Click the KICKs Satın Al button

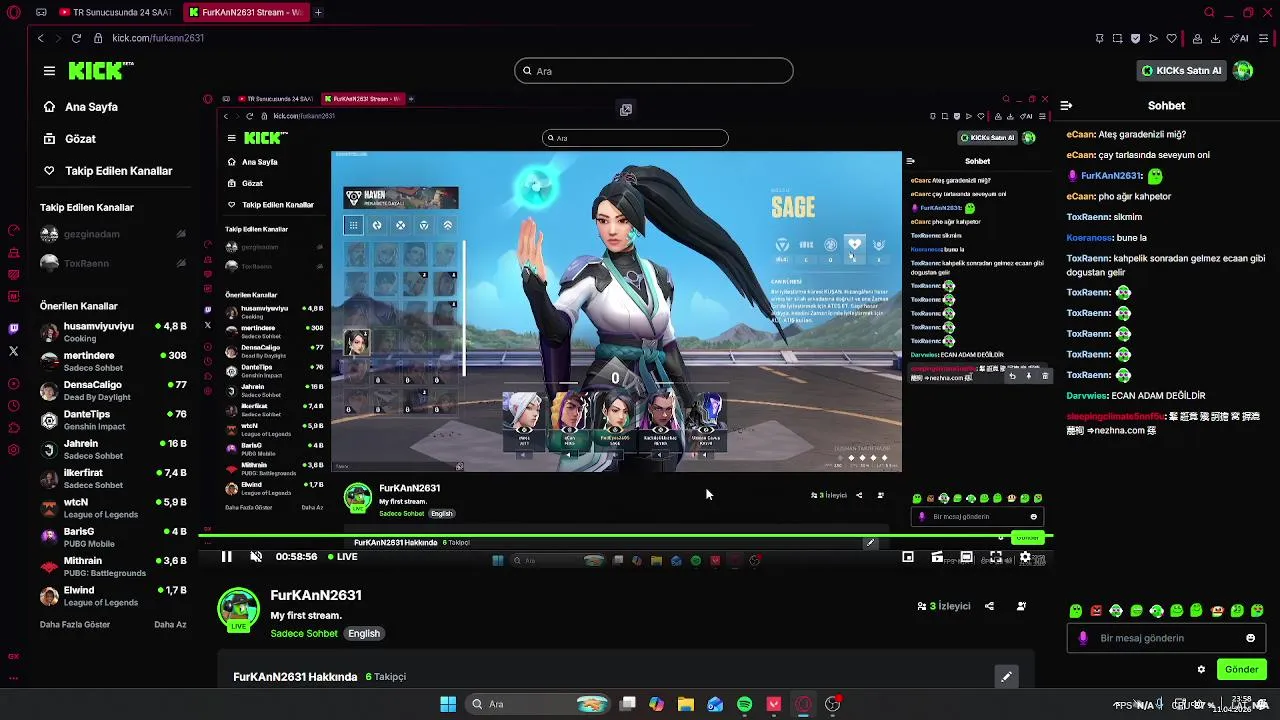1181,71
